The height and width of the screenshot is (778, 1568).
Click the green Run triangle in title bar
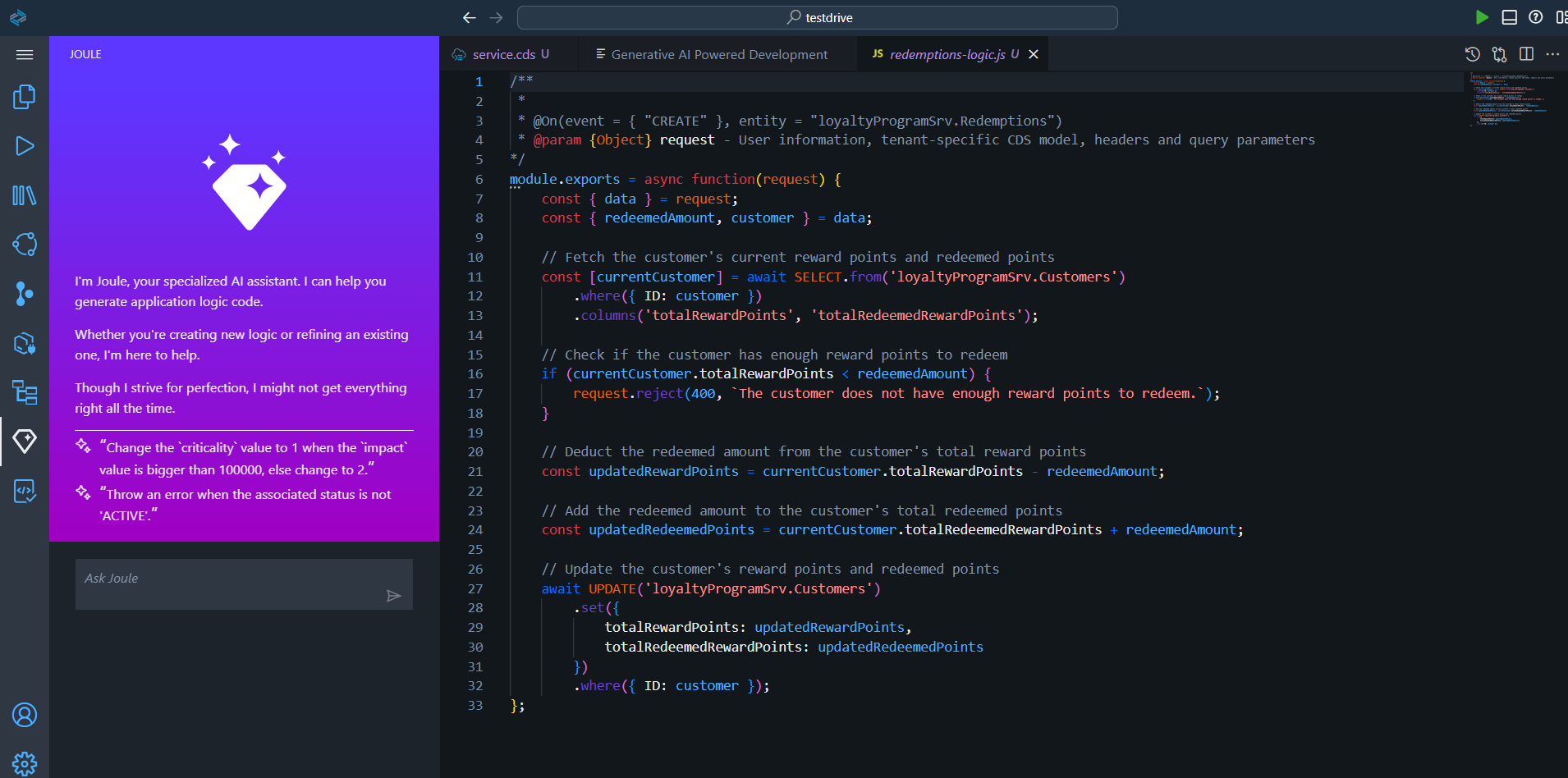(1482, 17)
